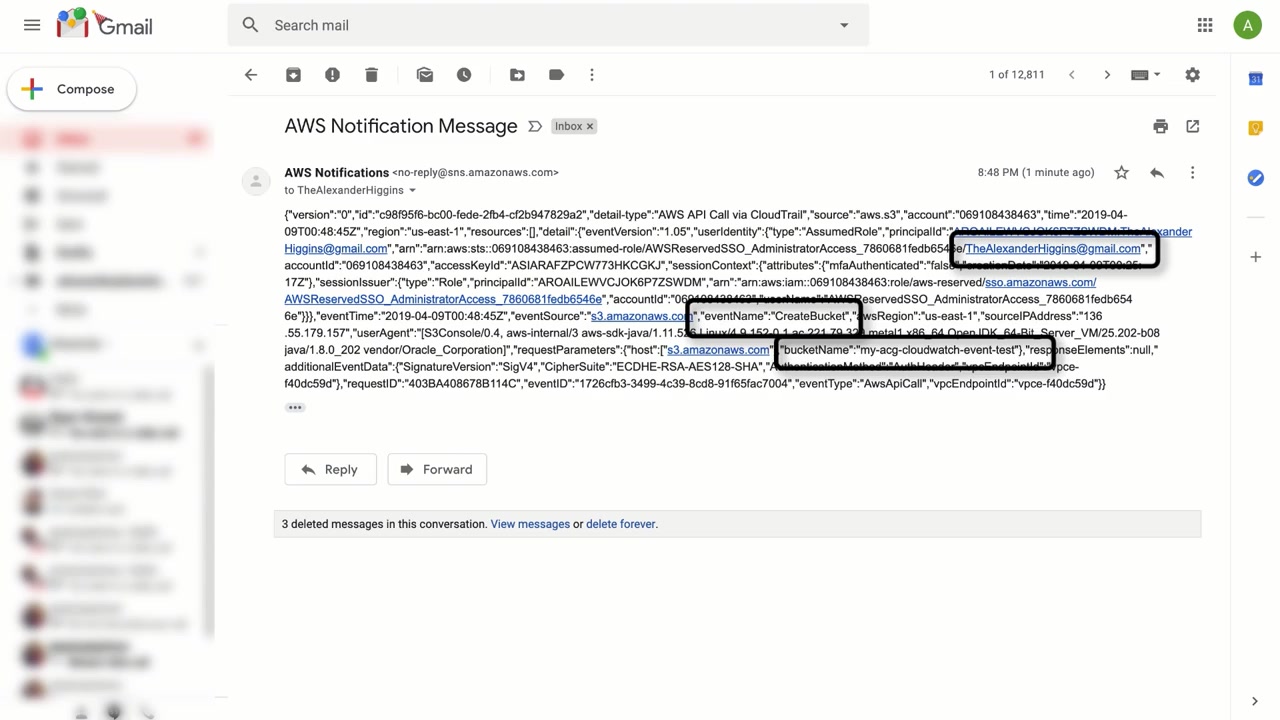The height and width of the screenshot is (720, 1280).
Task: Report this message as spam
Action: 332,75
